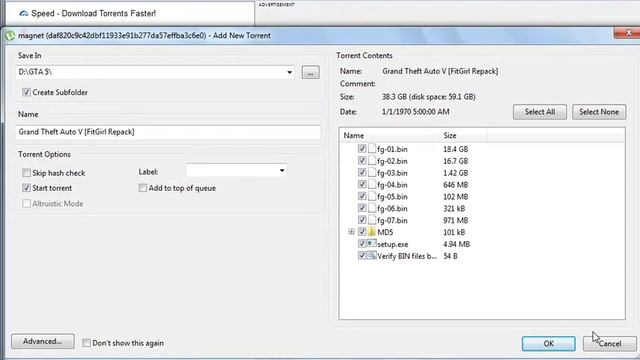Viewport: 640px width, 360px height.
Task: Click the torrent Name input field
Action: click(x=168, y=132)
